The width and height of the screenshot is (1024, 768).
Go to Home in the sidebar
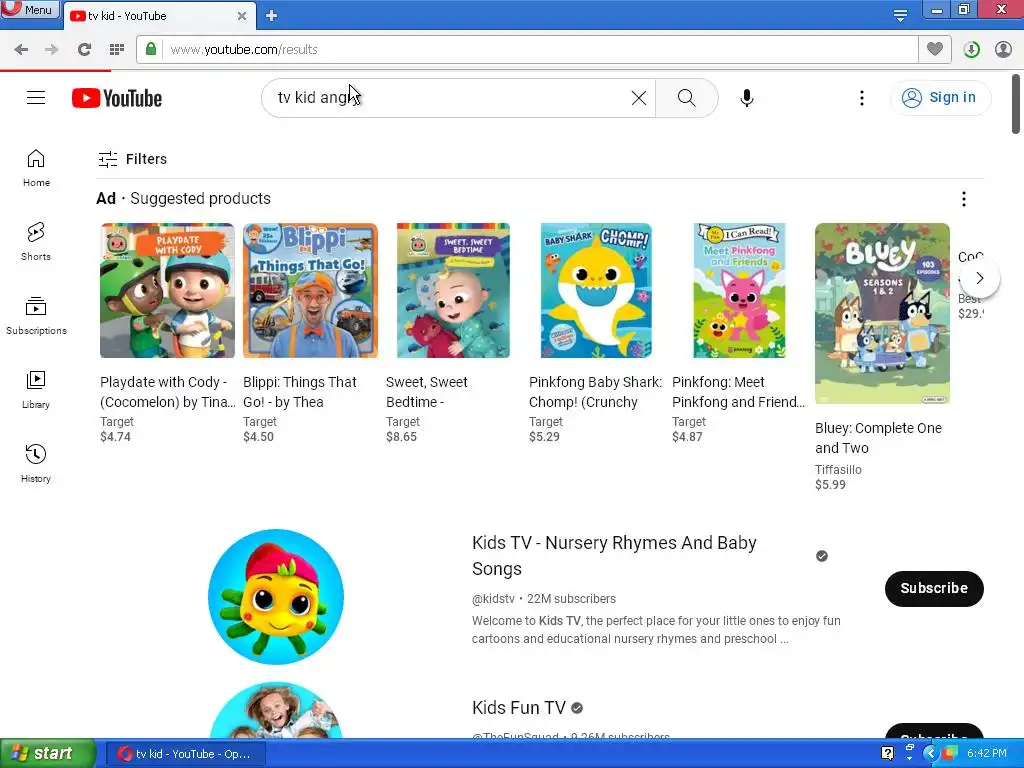pos(36,168)
